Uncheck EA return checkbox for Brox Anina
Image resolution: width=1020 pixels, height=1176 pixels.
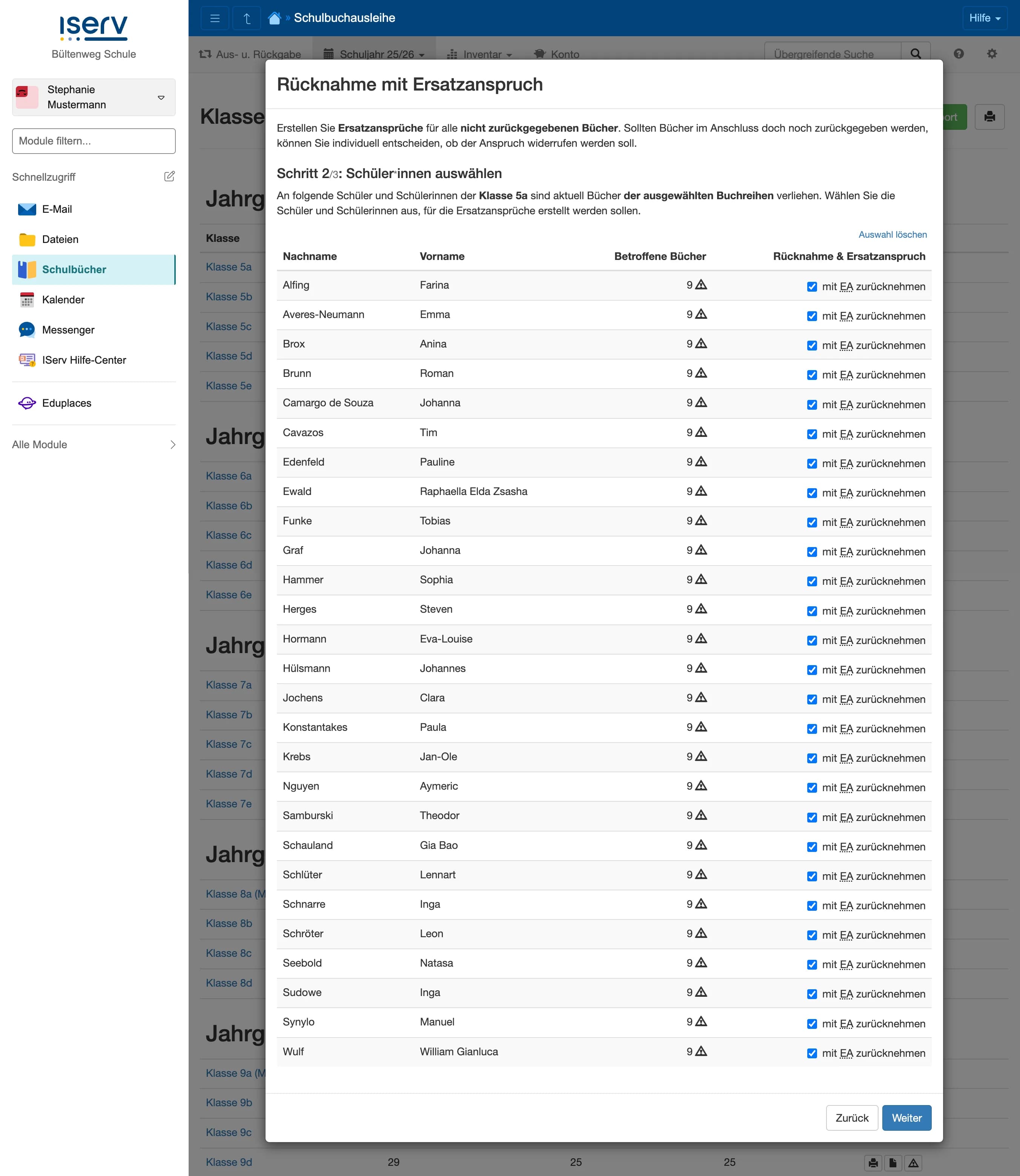812,346
